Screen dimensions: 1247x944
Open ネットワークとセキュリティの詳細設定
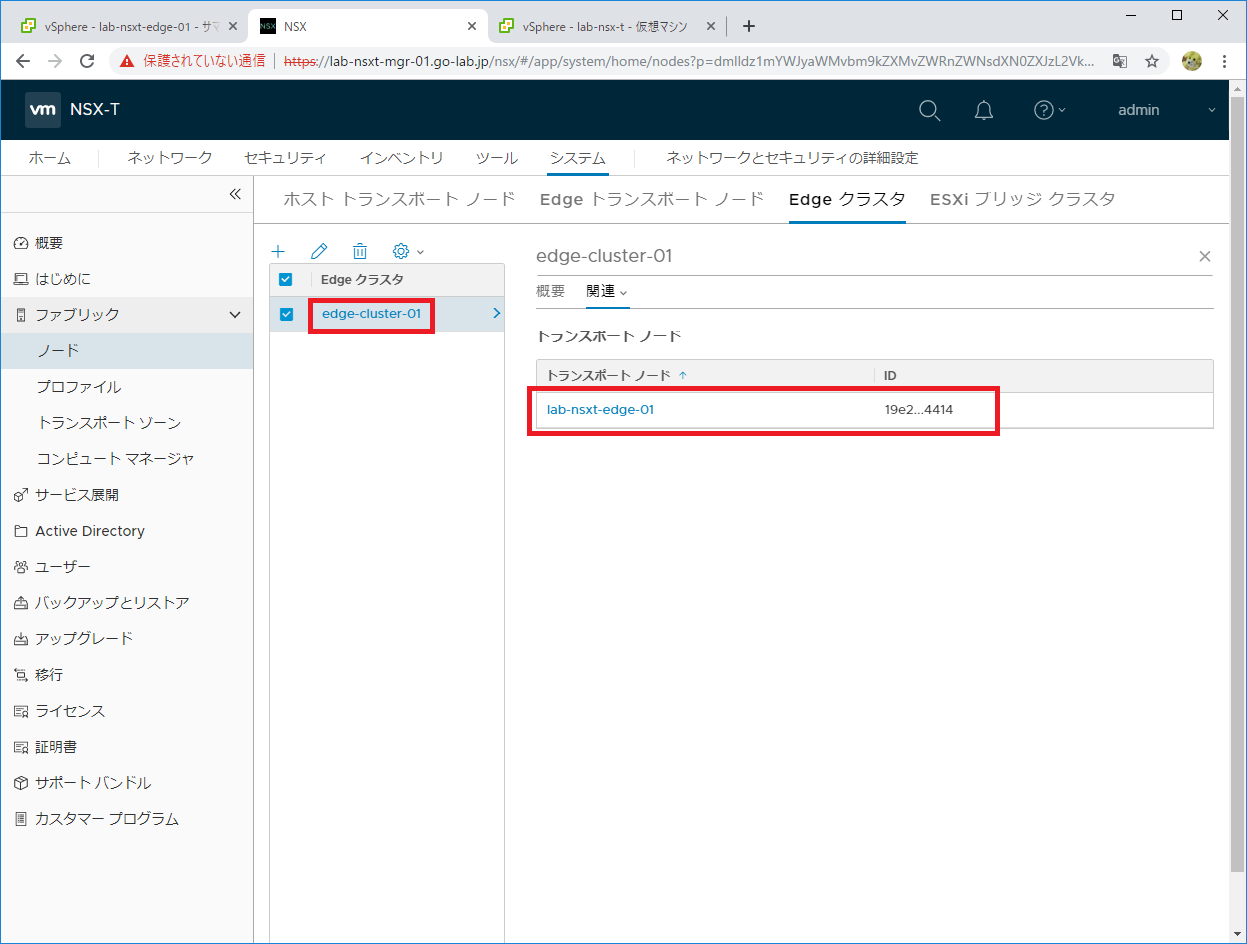pos(792,158)
